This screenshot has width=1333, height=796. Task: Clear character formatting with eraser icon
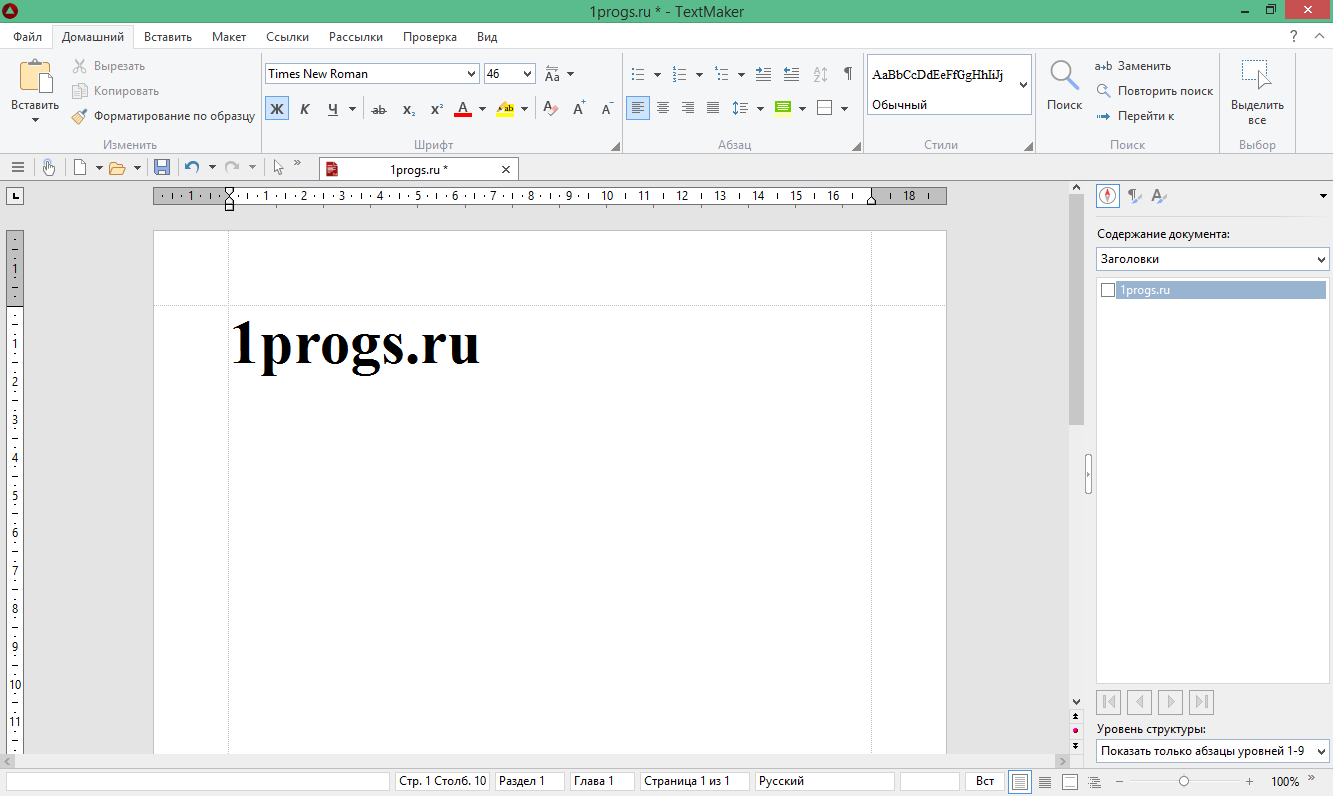click(x=550, y=108)
